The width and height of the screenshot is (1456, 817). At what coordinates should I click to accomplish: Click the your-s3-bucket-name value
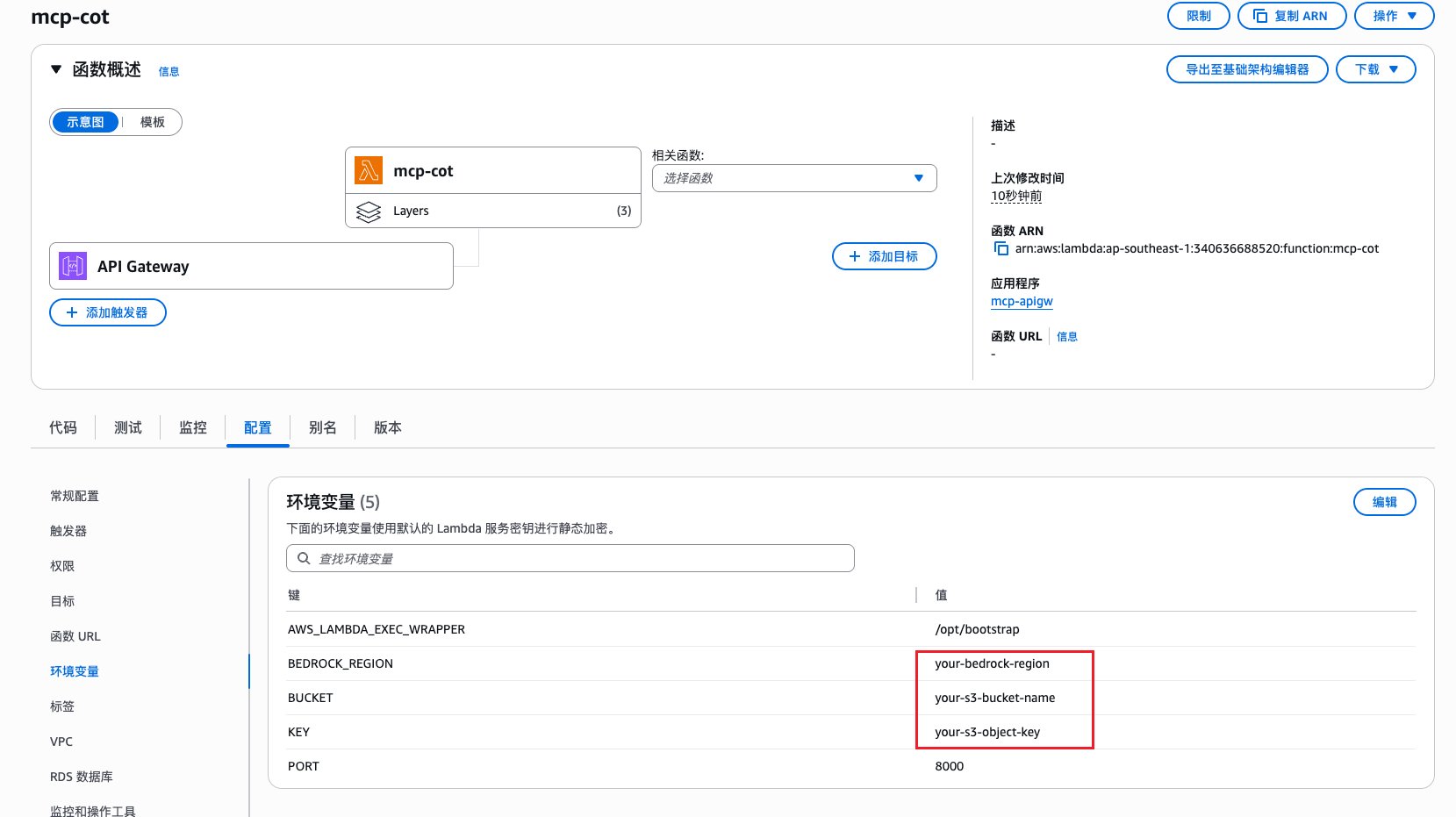coord(995,698)
